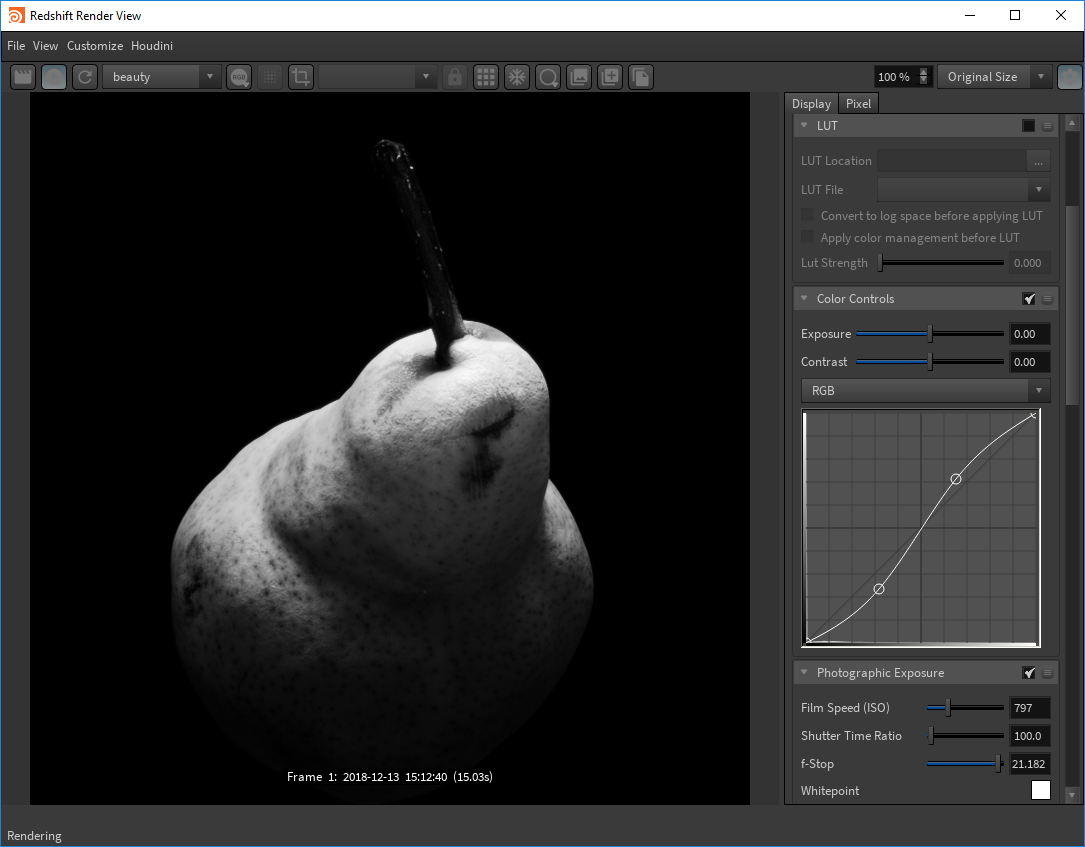Open the settings gear panel

[x=1069, y=77]
